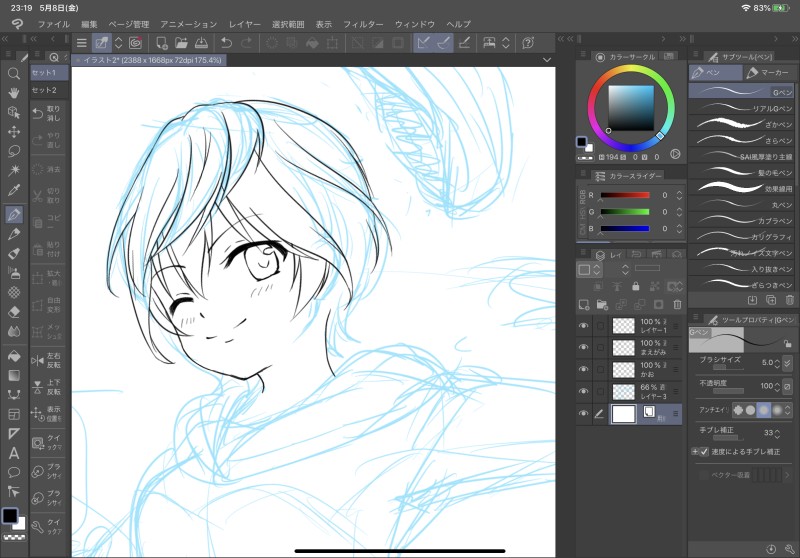The height and width of the screenshot is (558, 800).
Task: Click New layer folder icon
Action: (x=603, y=305)
